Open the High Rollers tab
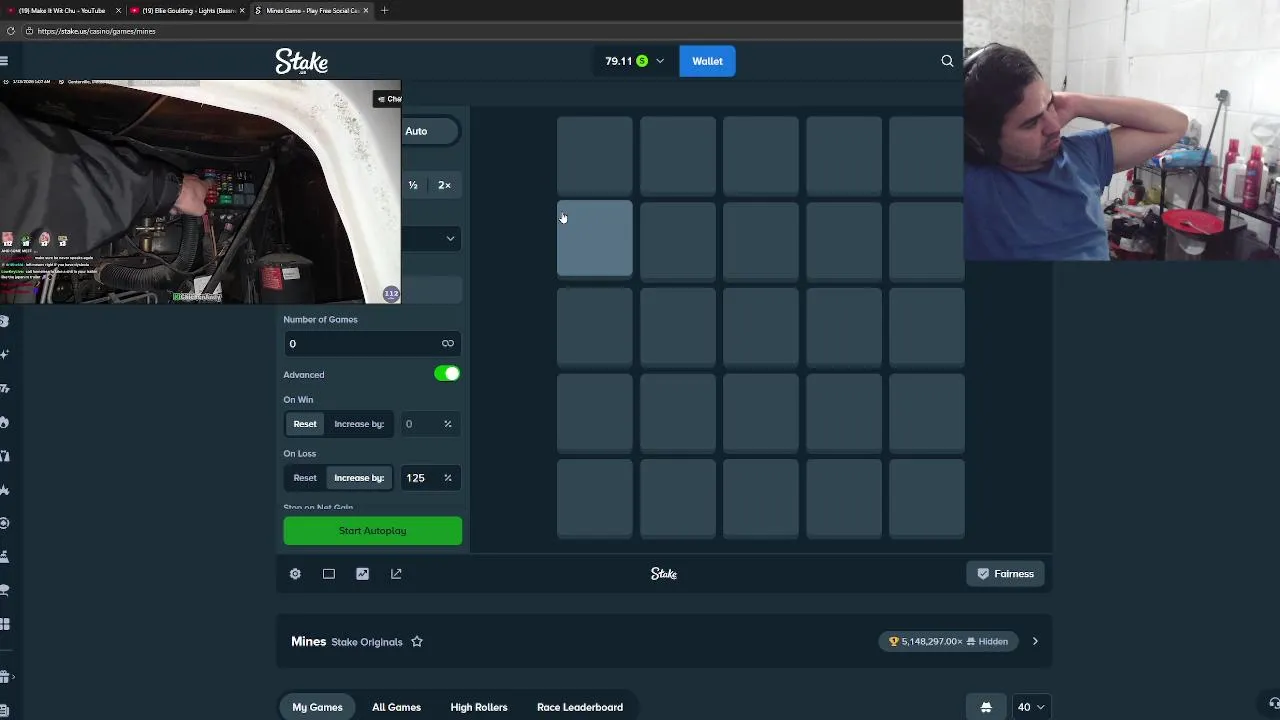The width and height of the screenshot is (1280, 720). pyautogui.click(x=479, y=707)
